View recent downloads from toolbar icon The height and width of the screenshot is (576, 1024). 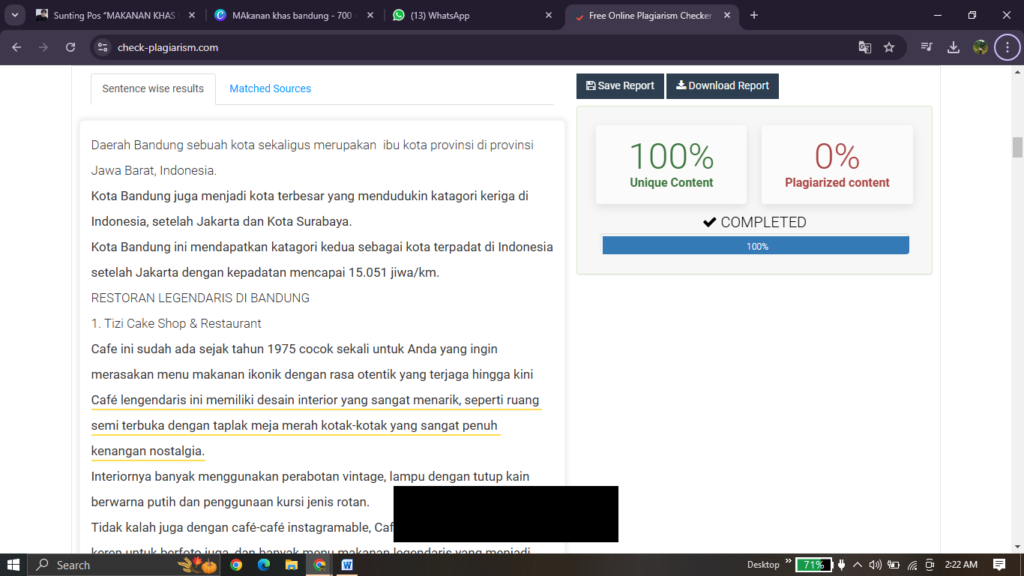pos(953,47)
